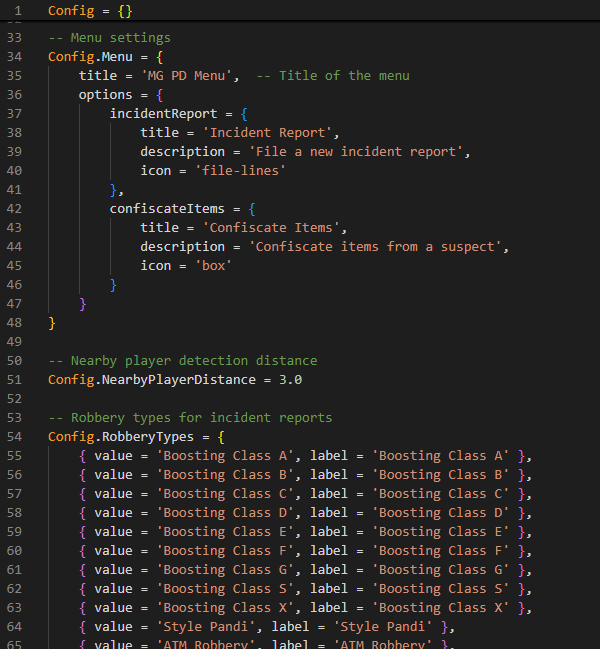Click the string 'Confiscate Items'
The width and height of the screenshot is (600, 649).
[x=271, y=228]
